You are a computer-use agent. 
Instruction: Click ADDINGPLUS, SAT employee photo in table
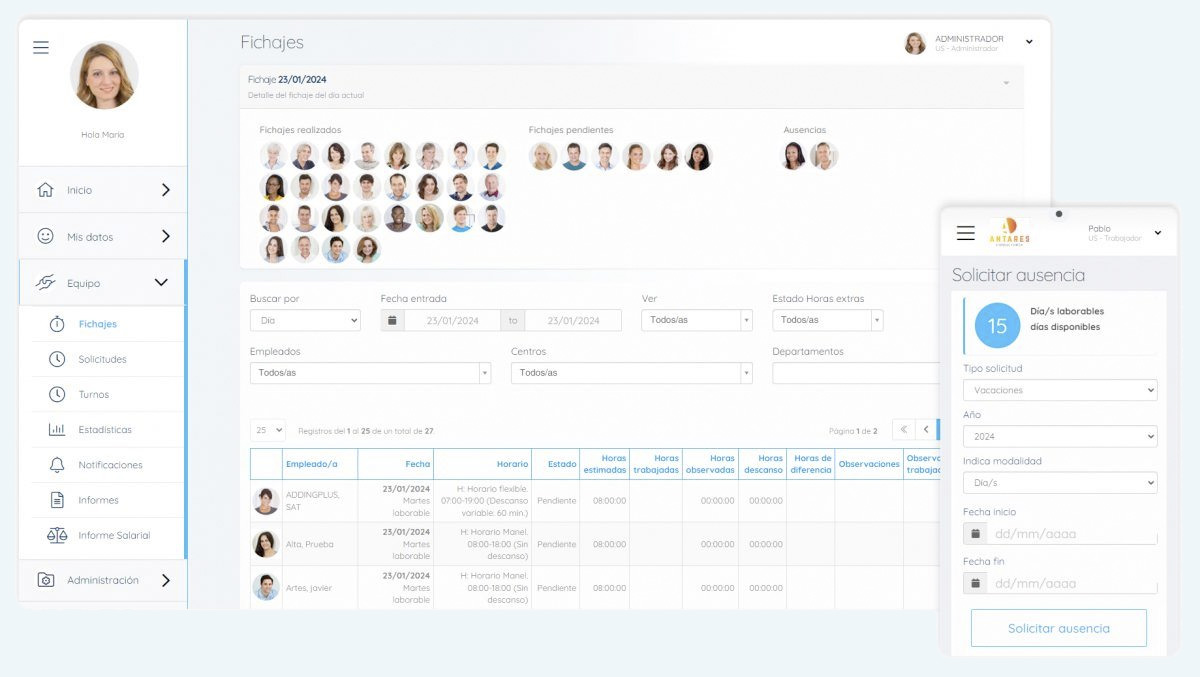click(266, 500)
